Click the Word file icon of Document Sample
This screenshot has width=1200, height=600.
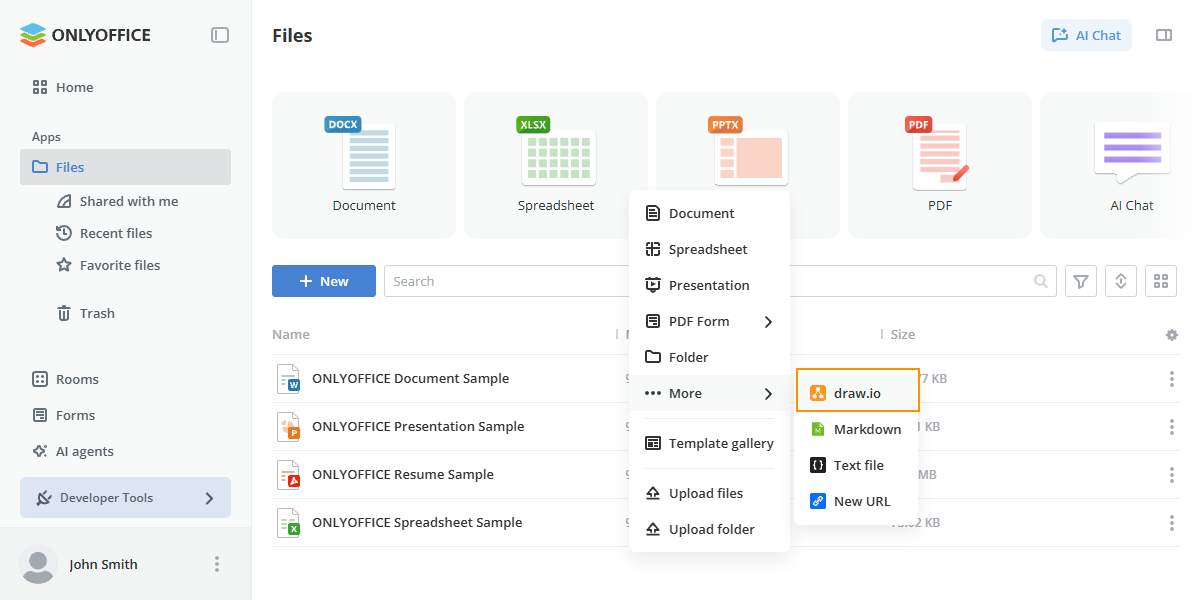click(288, 379)
